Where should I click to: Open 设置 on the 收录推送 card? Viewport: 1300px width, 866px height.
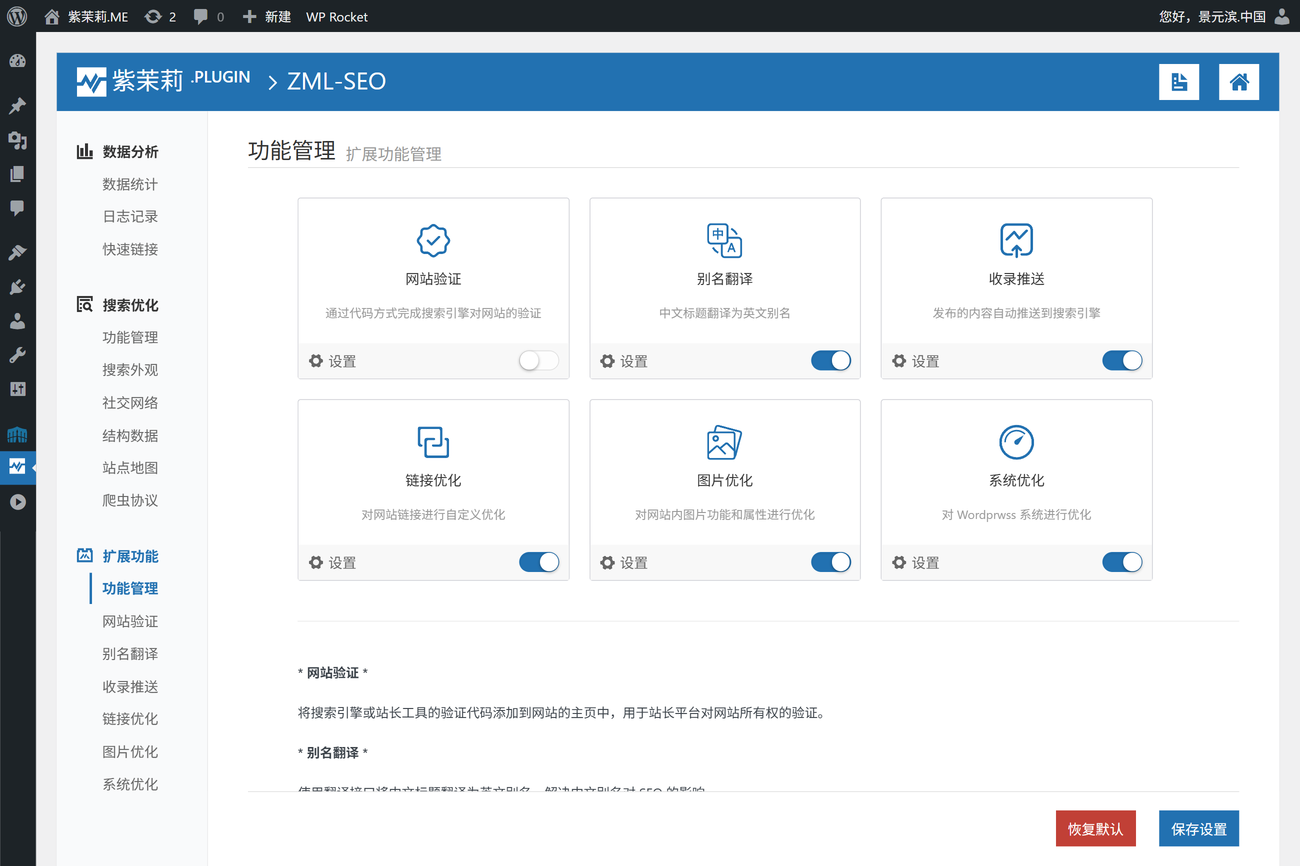tap(916, 361)
